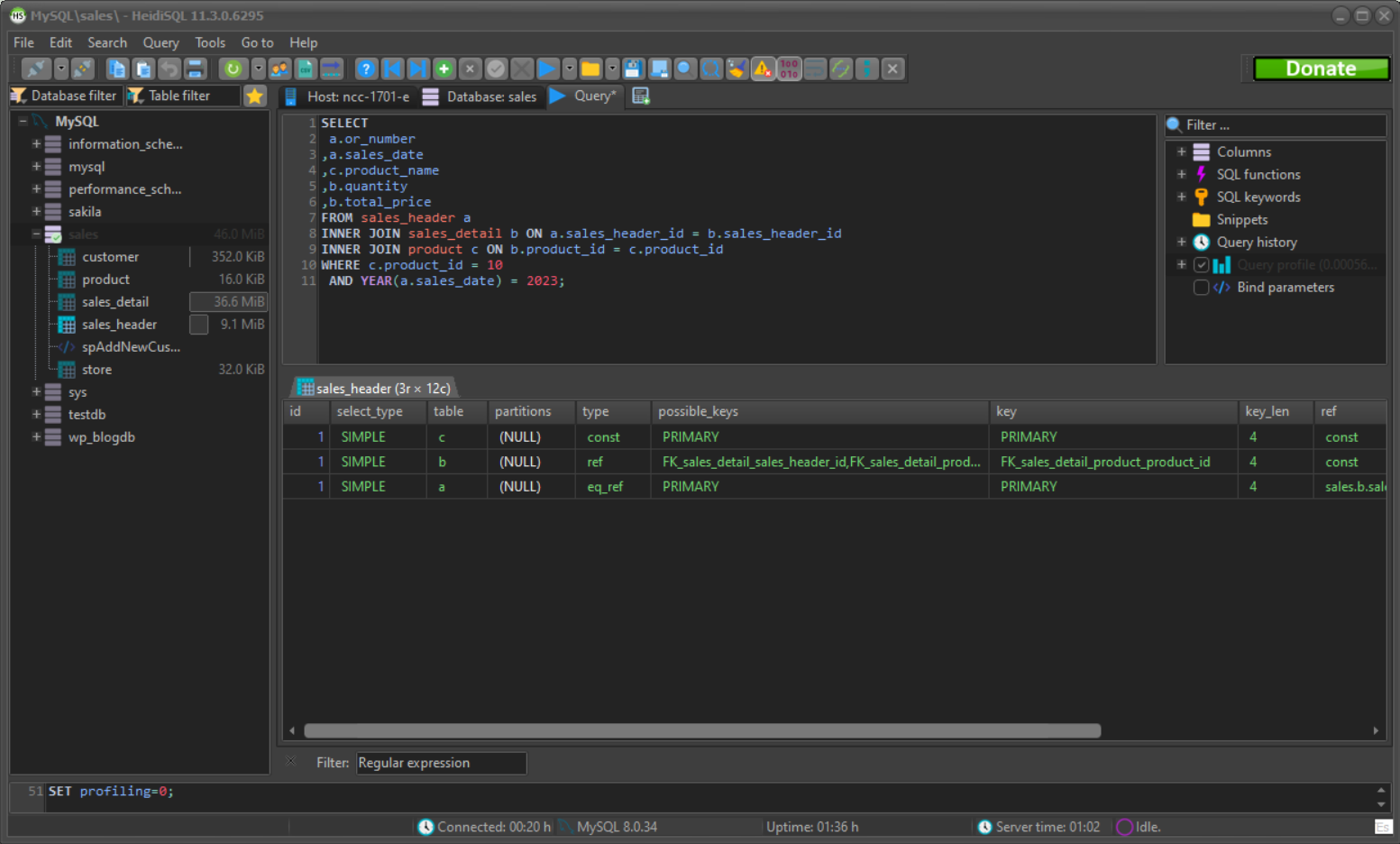Select the sales_detail table in tree

pos(115,302)
